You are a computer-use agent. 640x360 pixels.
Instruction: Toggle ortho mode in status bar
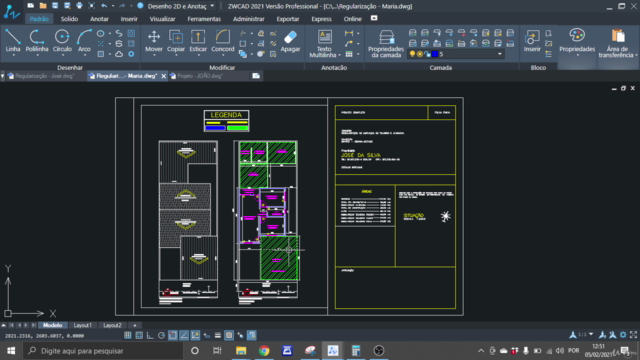pos(150,336)
